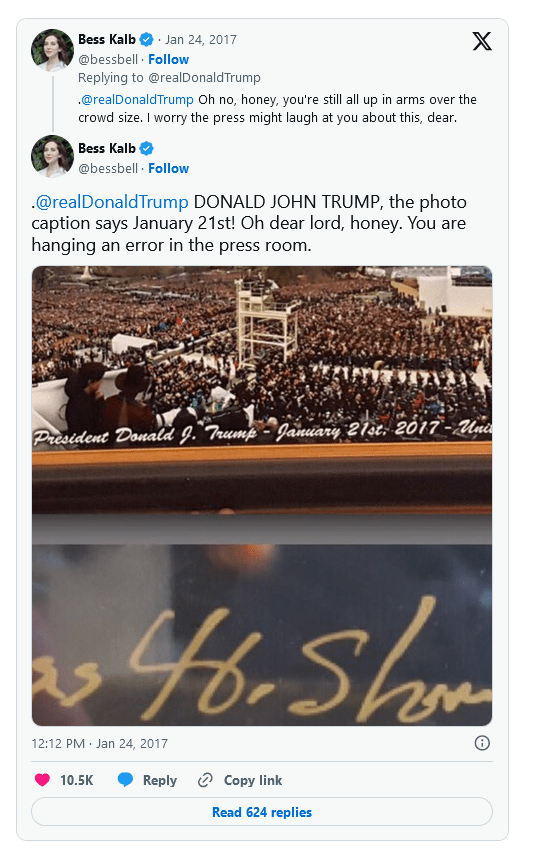
Task: Click verified badge next to top Bess Kalb
Action: coord(146,39)
